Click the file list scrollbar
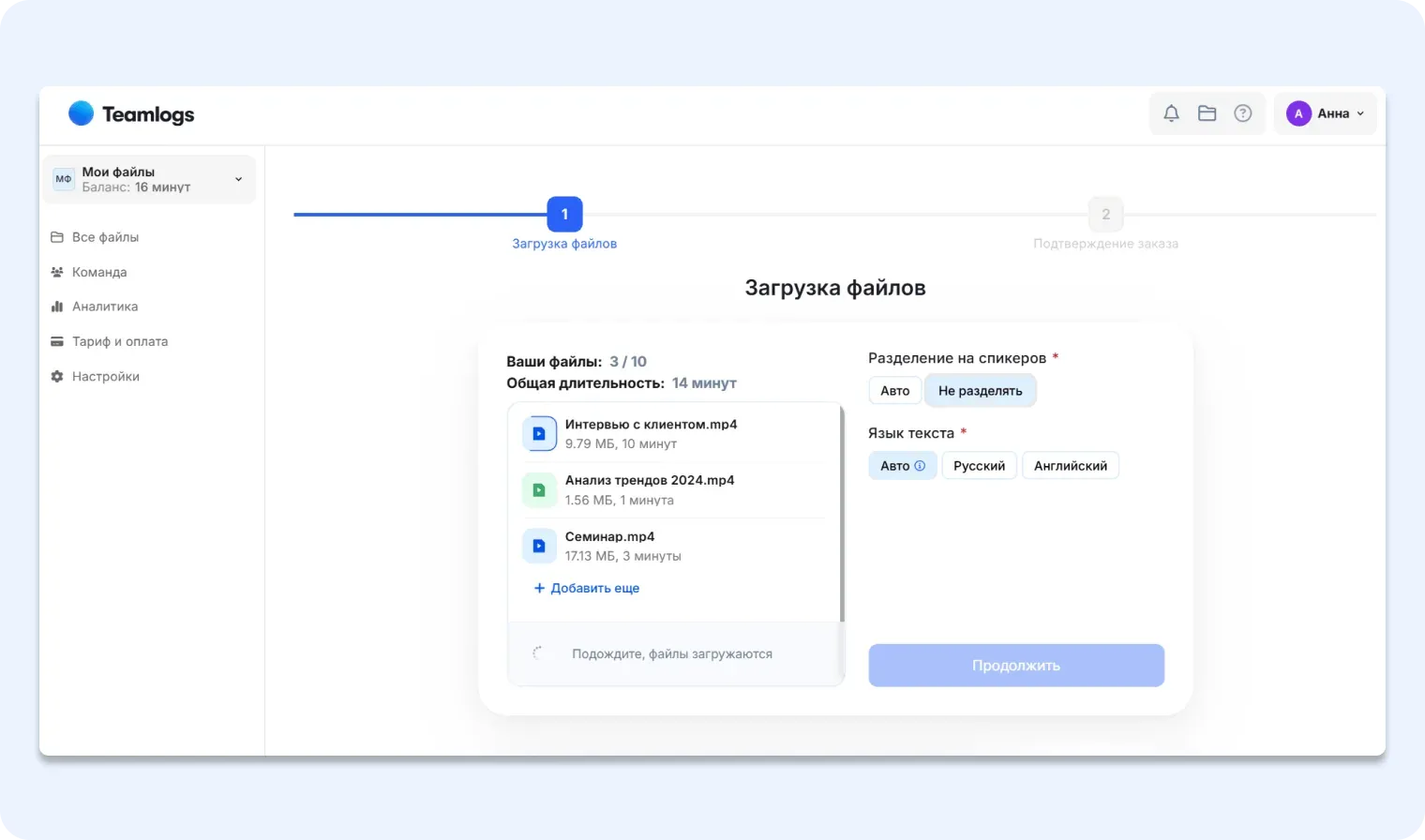 (x=842, y=514)
